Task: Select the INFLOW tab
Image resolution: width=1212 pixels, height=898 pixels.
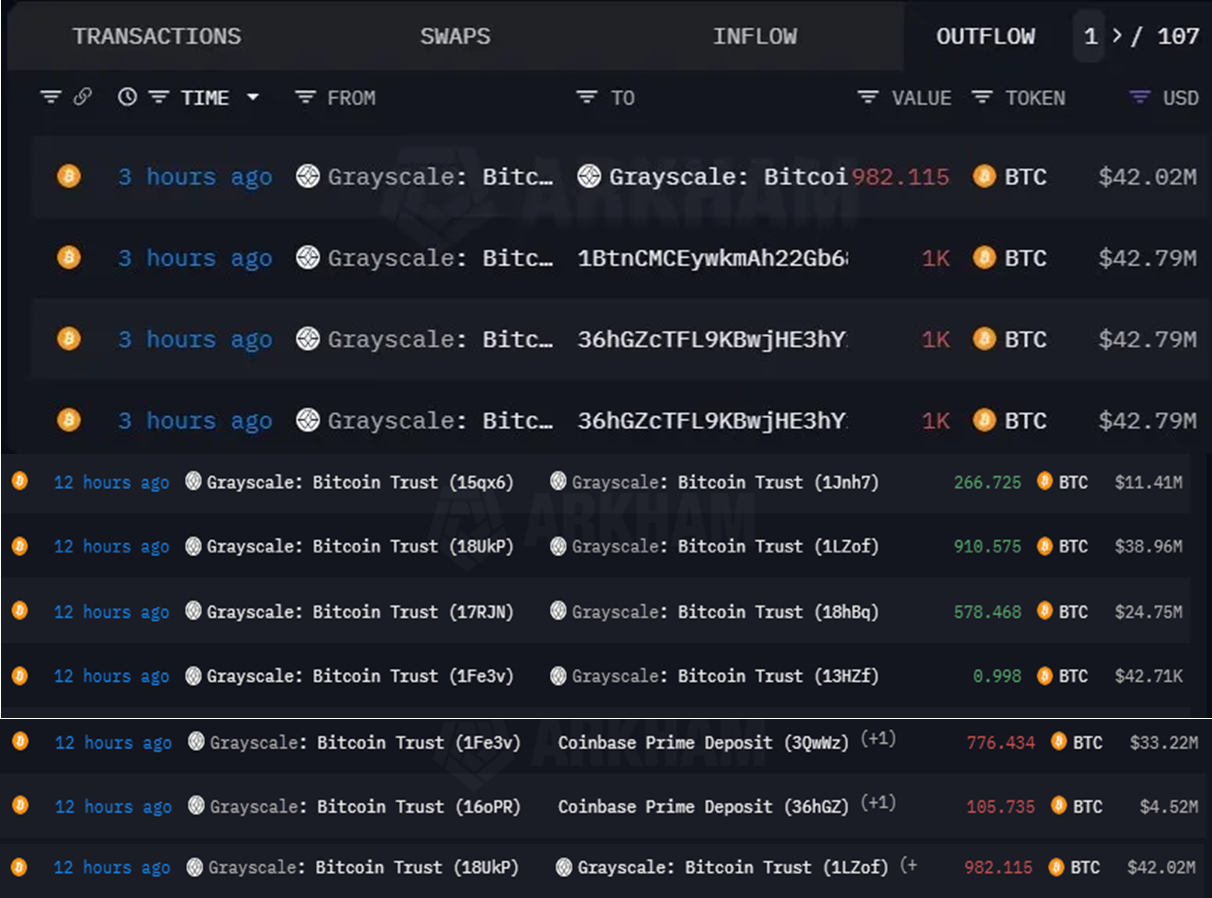Action: point(754,37)
